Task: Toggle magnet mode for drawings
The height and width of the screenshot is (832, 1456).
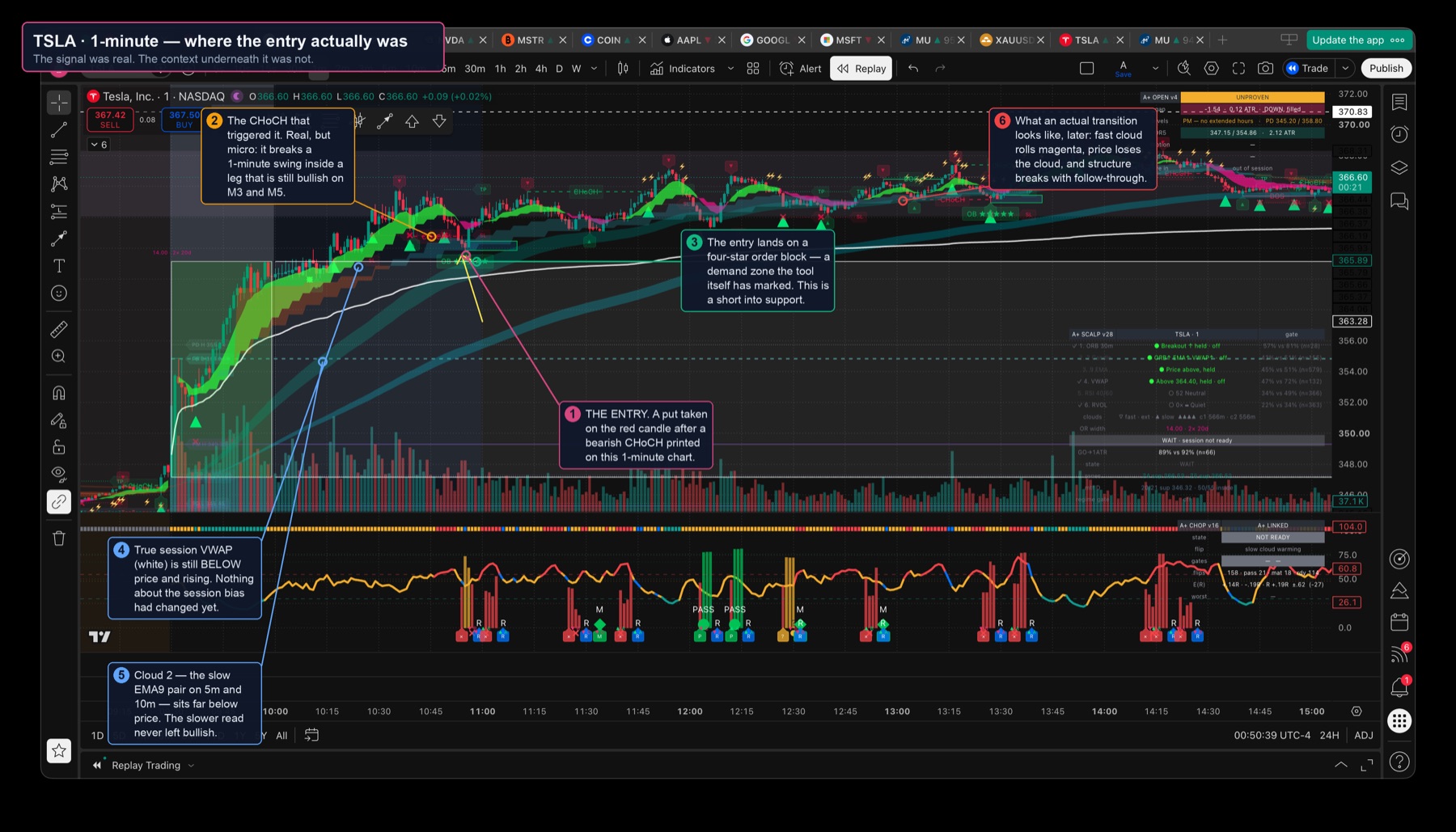Action: click(59, 393)
